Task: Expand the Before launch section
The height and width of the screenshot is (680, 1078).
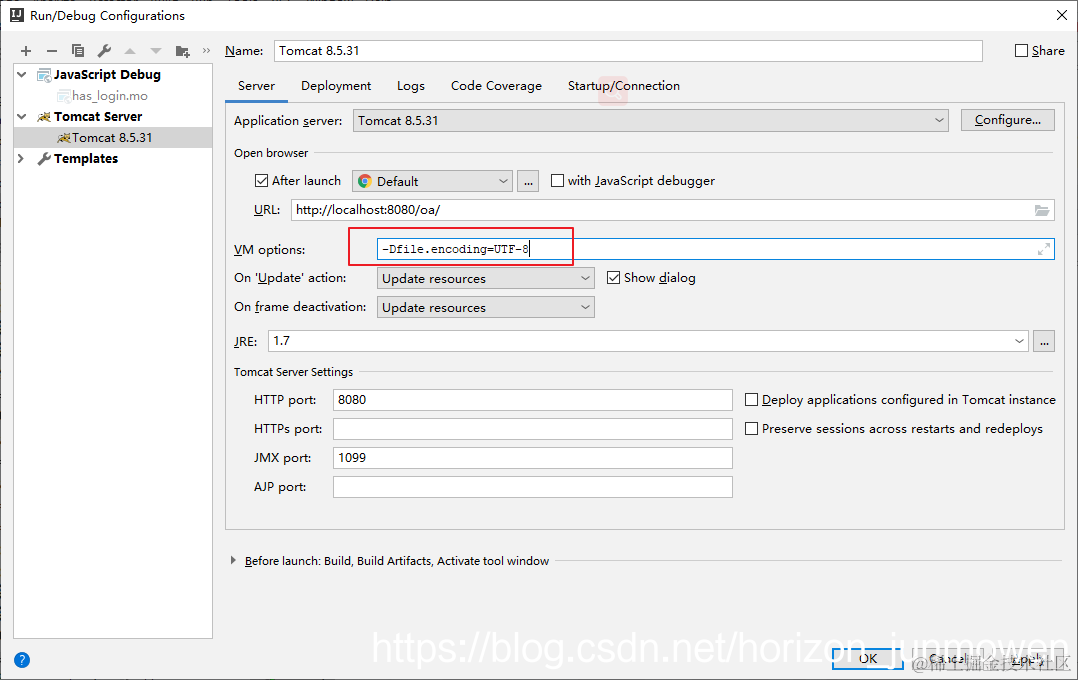Action: [233, 560]
